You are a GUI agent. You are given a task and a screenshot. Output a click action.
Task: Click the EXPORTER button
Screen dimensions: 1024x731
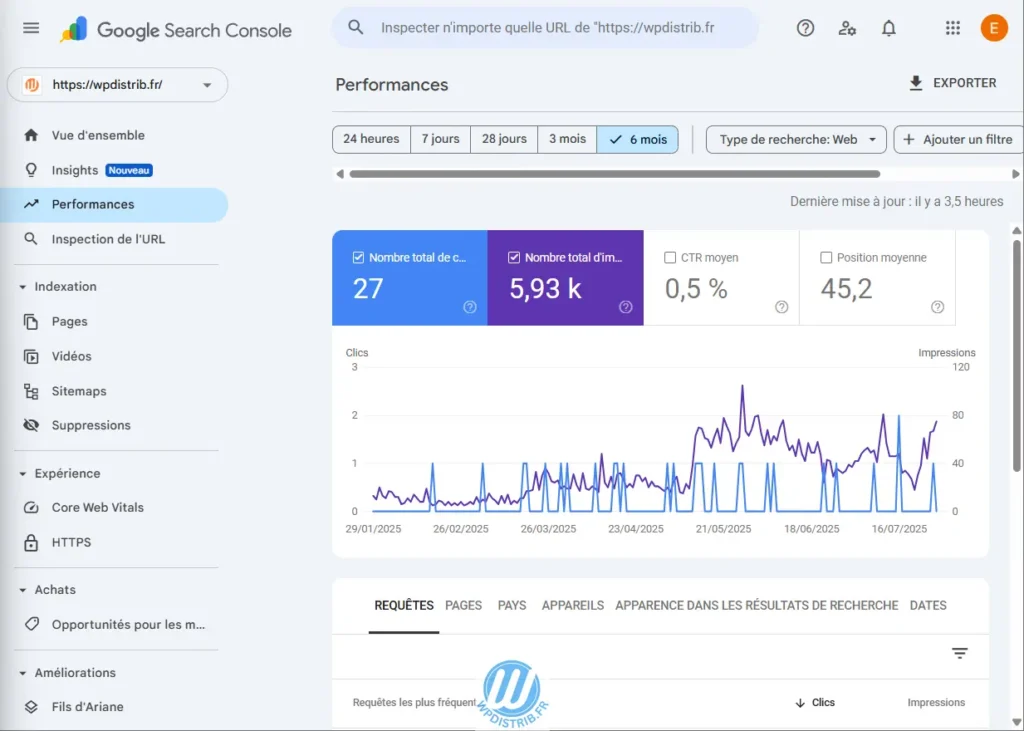952,83
